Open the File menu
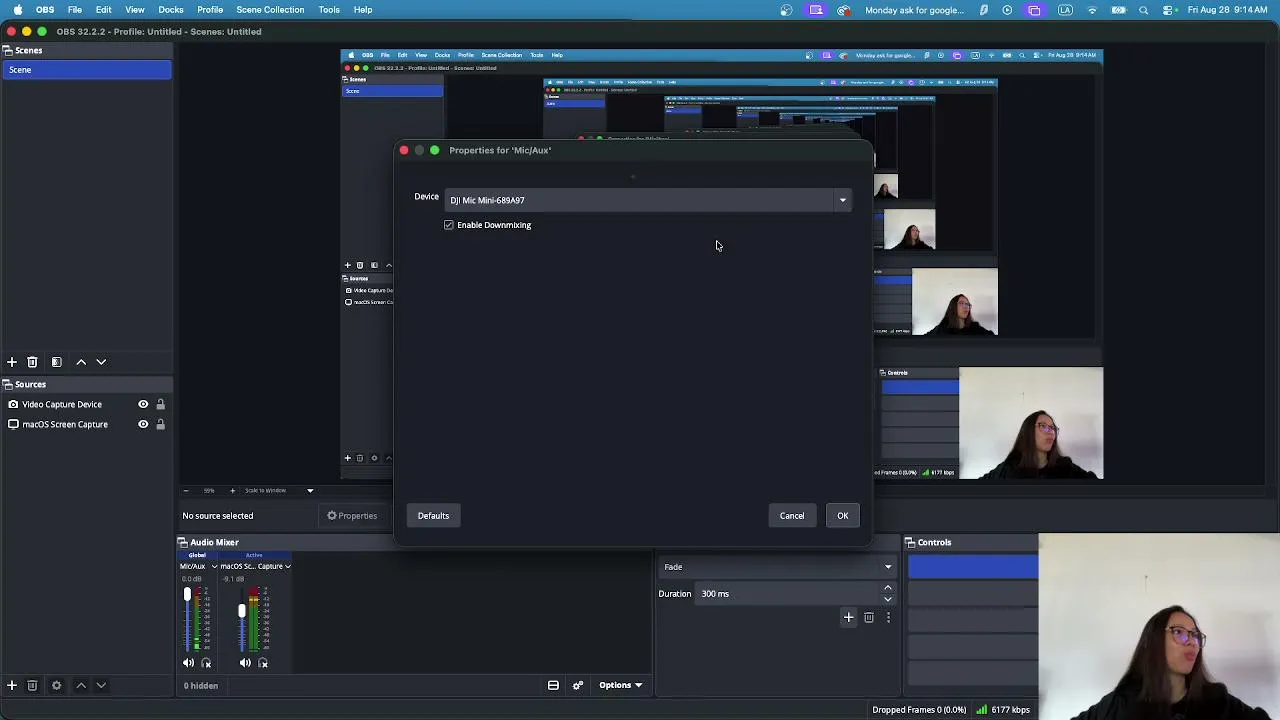Viewport: 1280px width, 720px height. [75, 10]
